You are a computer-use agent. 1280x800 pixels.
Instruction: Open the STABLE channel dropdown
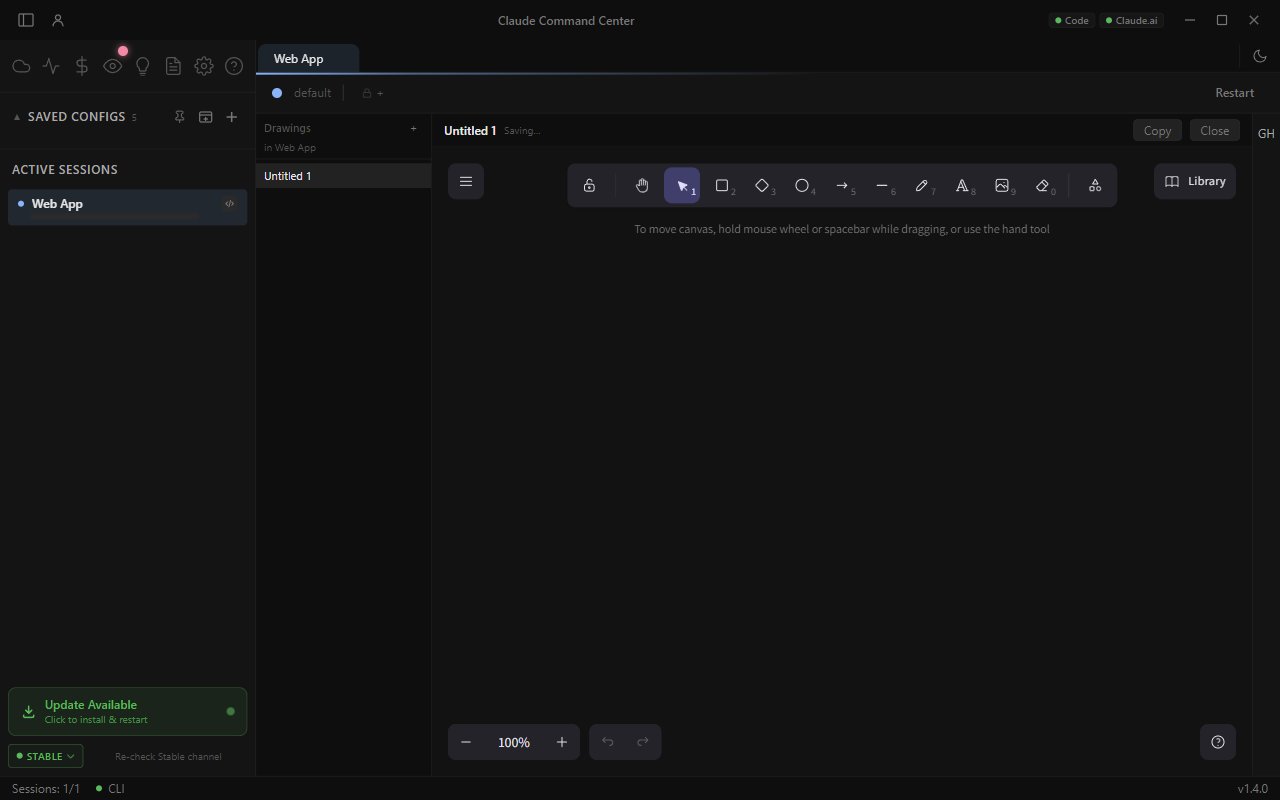45,756
